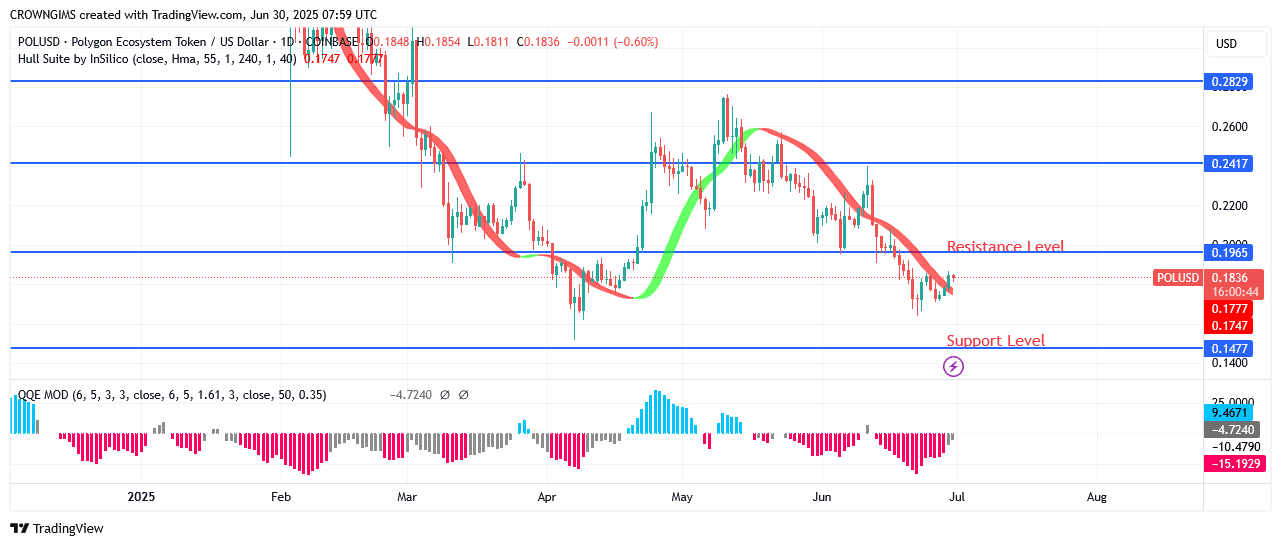Click the 0.2417 blue price axis label
This screenshot has width=1281, height=546.
[x=1229, y=163]
